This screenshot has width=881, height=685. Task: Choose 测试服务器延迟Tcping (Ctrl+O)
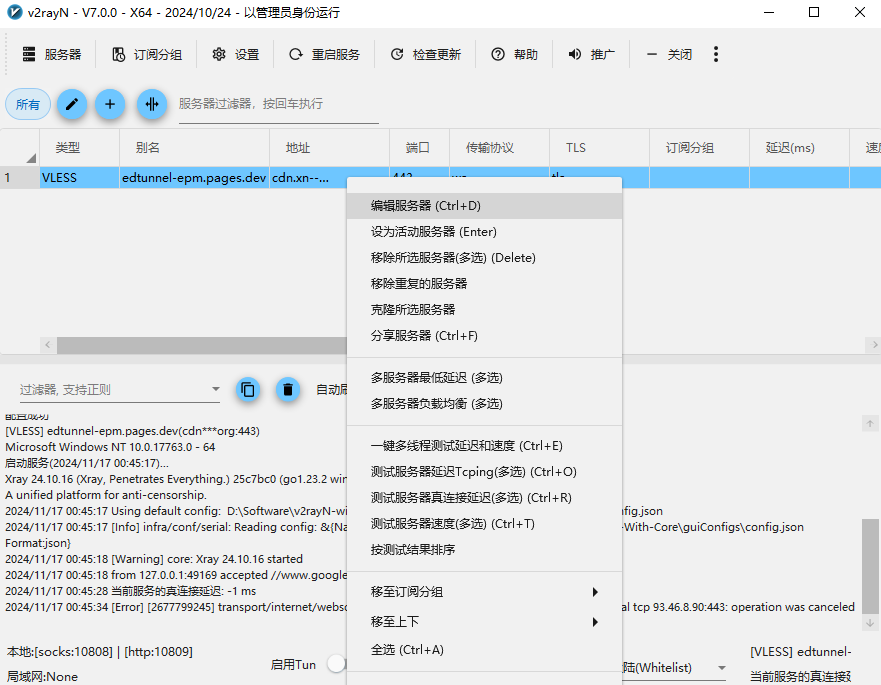click(484, 471)
